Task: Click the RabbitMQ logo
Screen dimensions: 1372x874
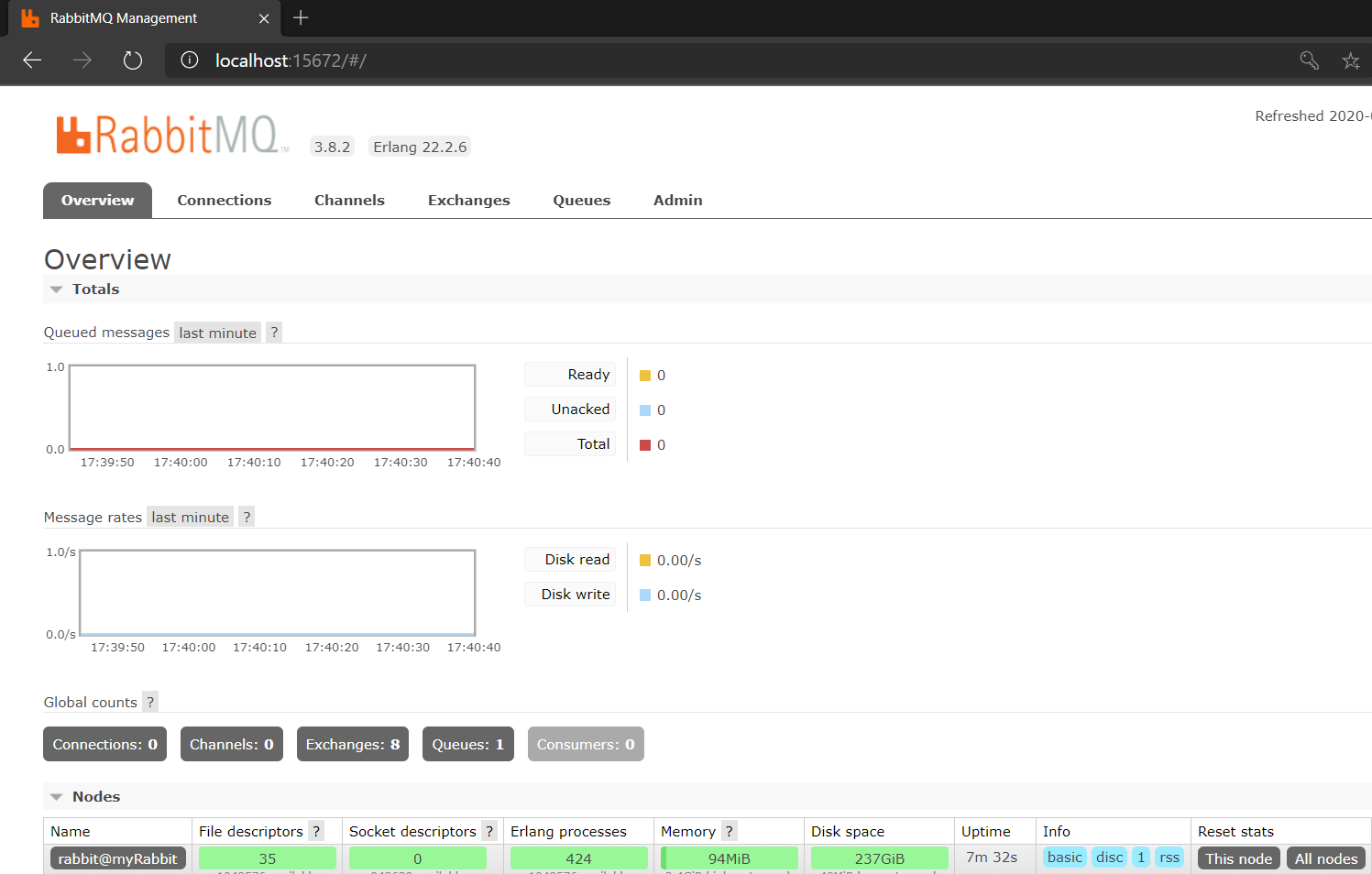Action: point(172,135)
